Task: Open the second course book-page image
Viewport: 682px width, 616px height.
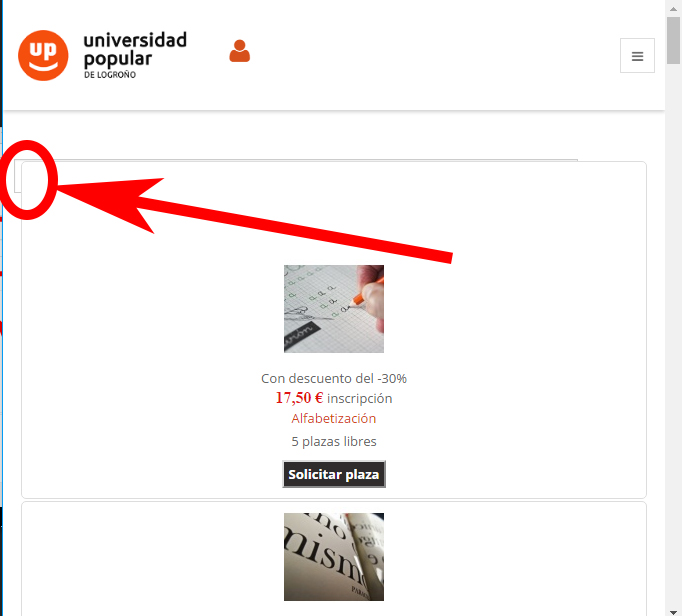Action: 334,557
